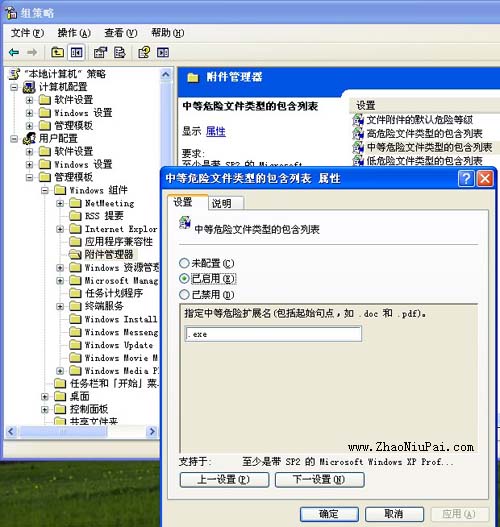
Task: Click the RSS 提要 folder icon
Action: pyautogui.click(x=75, y=216)
